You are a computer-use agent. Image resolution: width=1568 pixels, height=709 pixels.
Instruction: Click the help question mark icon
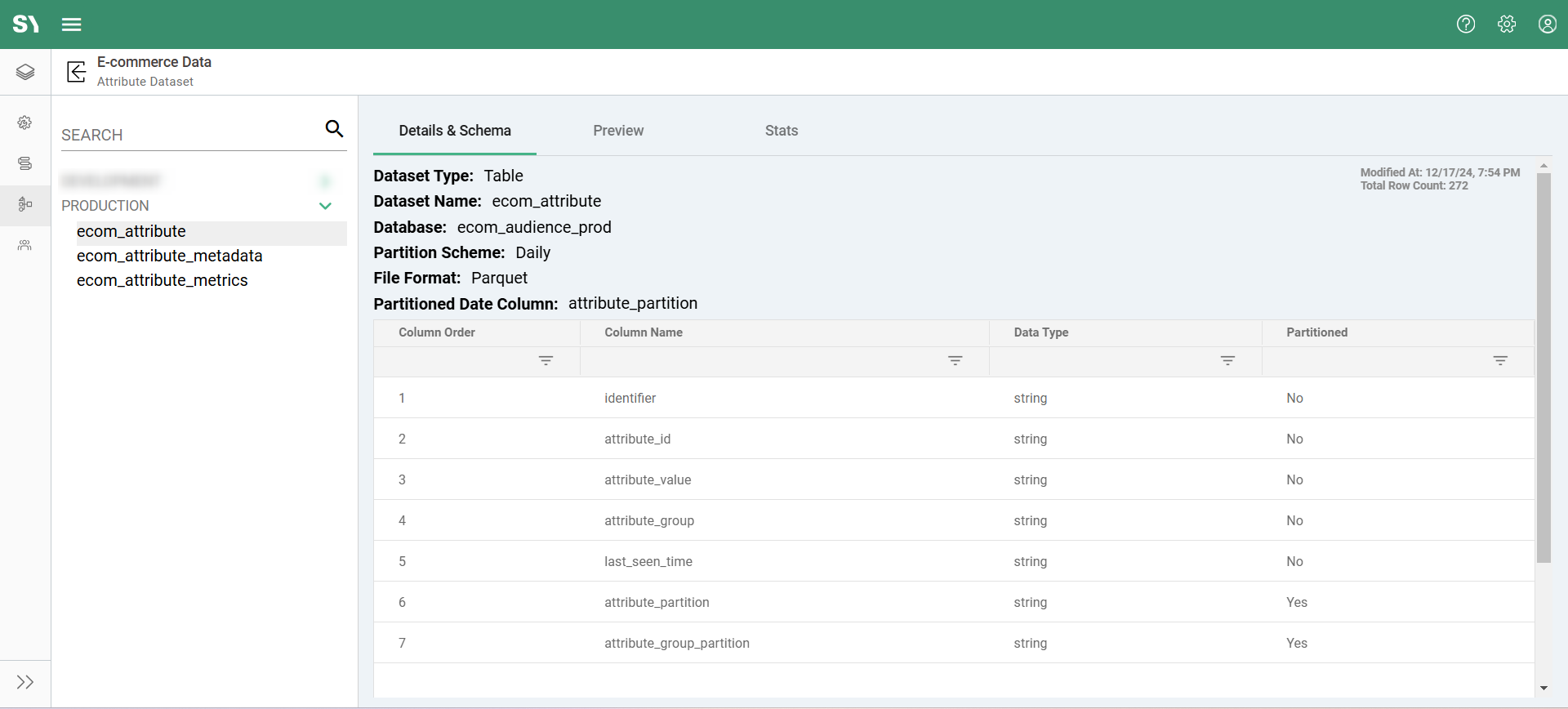click(x=1466, y=25)
